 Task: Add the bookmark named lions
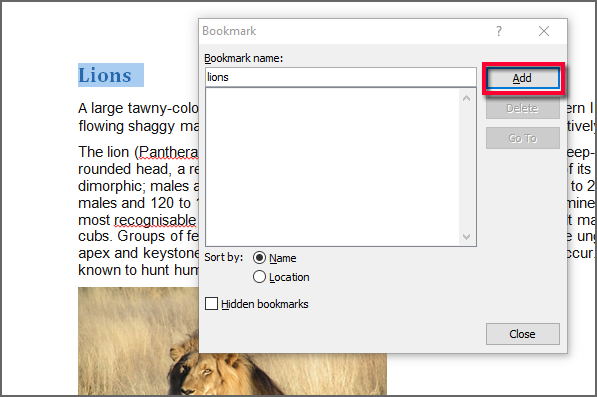pos(522,78)
